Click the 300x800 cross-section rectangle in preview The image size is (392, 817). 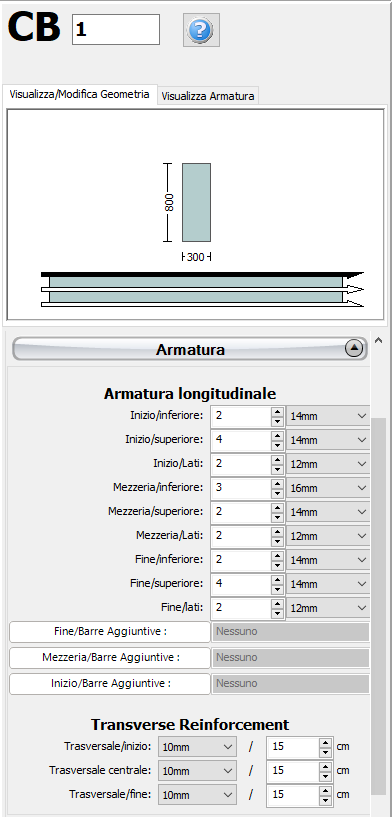pos(197,202)
